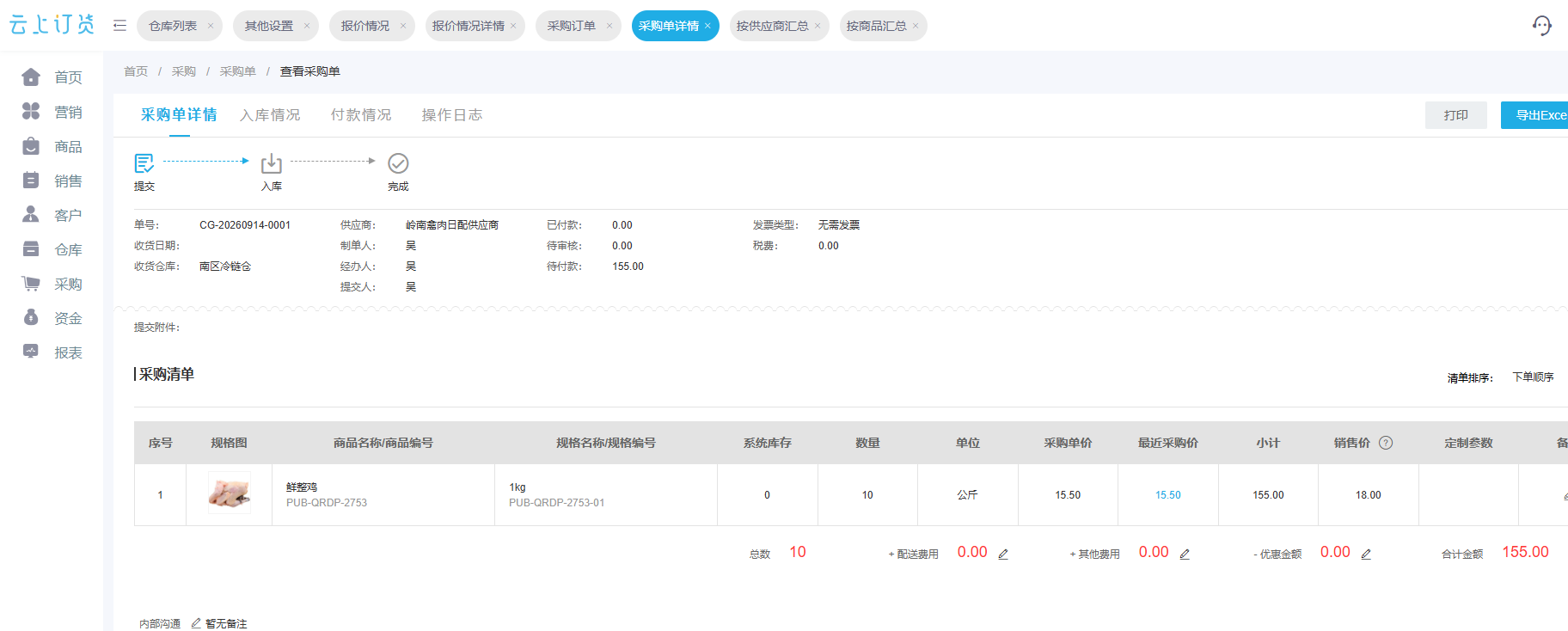
Task: Show 销售价 help question mark icon
Action: click(1386, 443)
